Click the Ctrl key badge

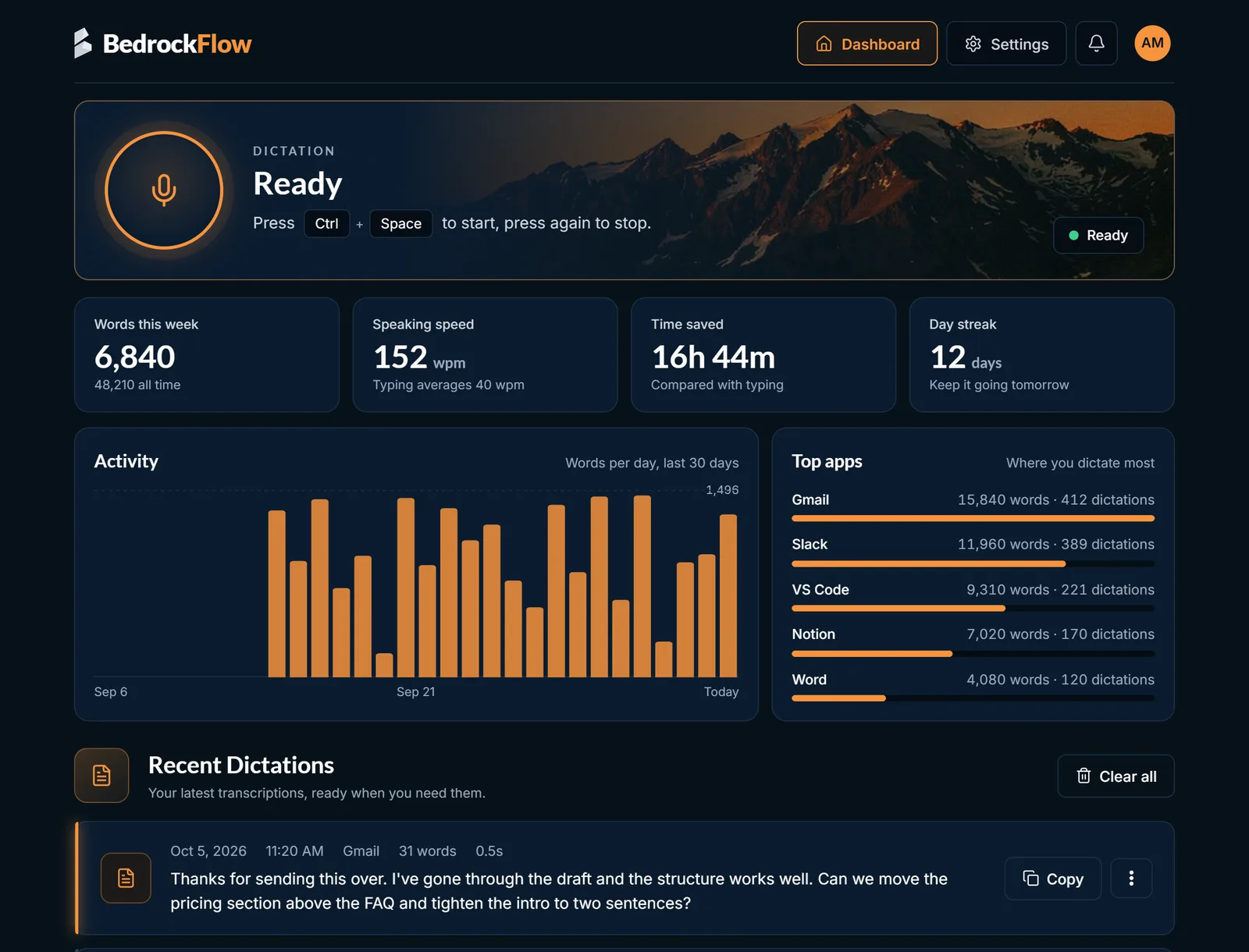pos(326,224)
